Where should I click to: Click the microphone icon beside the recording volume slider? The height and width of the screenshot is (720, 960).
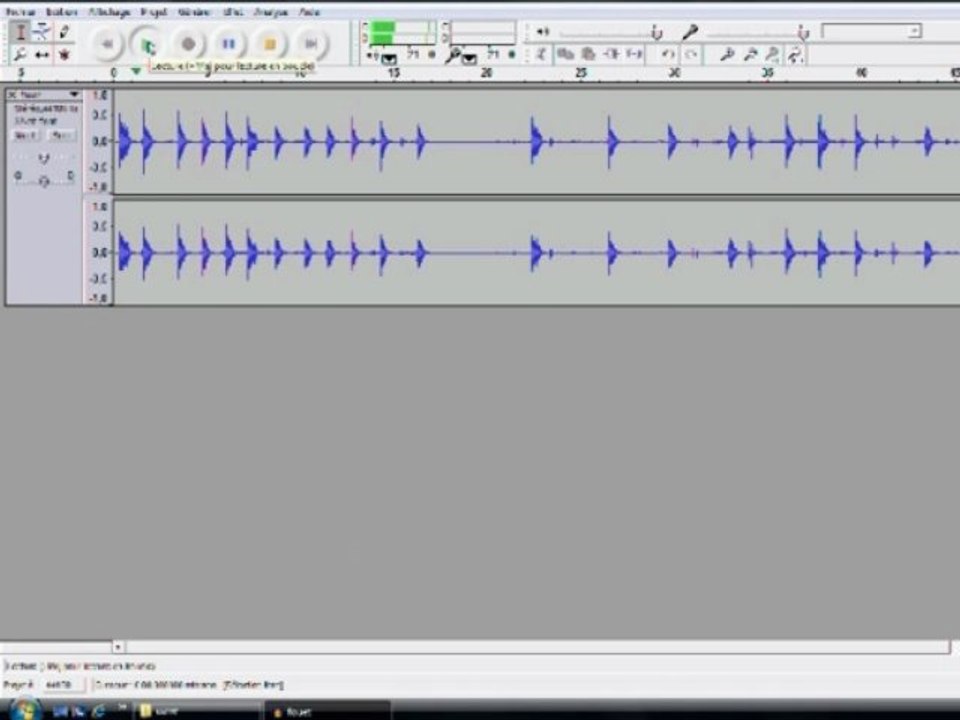tap(690, 32)
